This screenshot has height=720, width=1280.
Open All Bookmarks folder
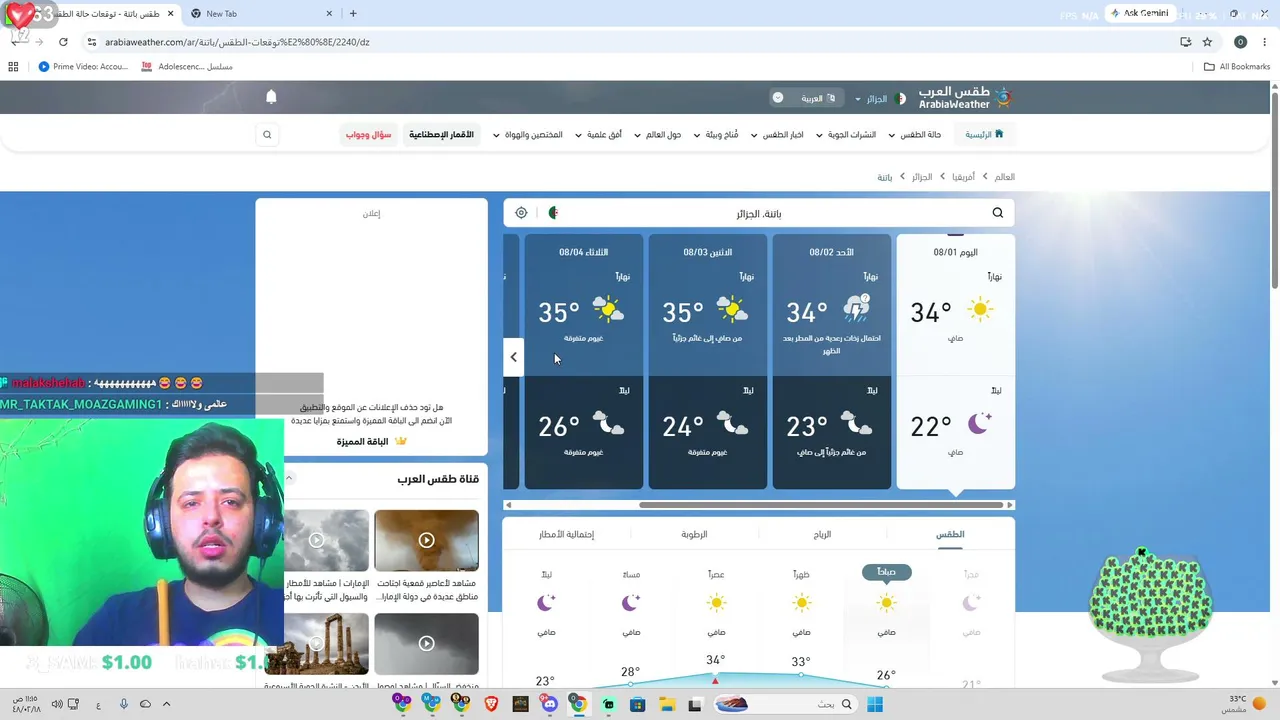(1237, 67)
